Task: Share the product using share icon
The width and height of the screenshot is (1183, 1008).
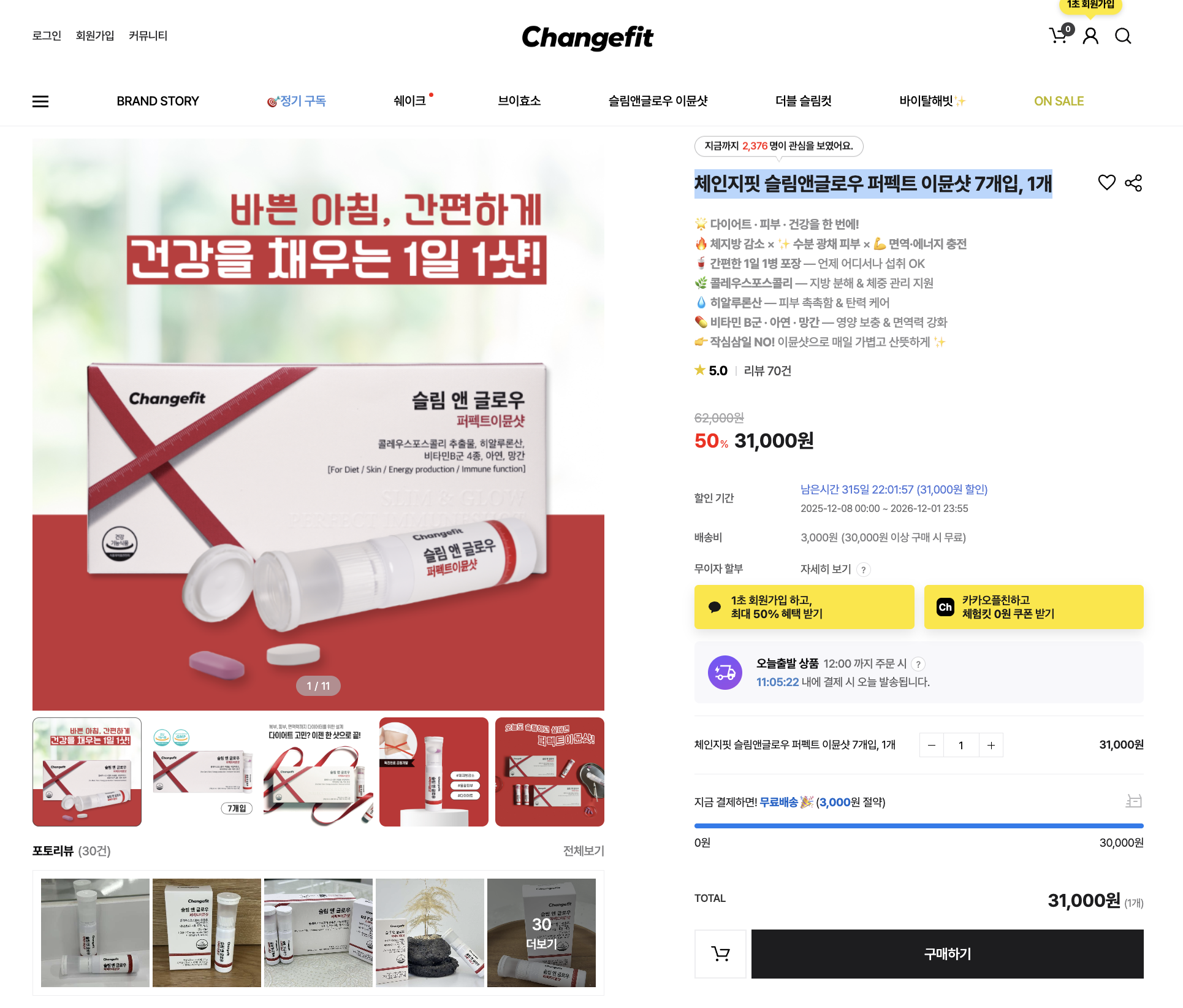Action: [1133, 183]
